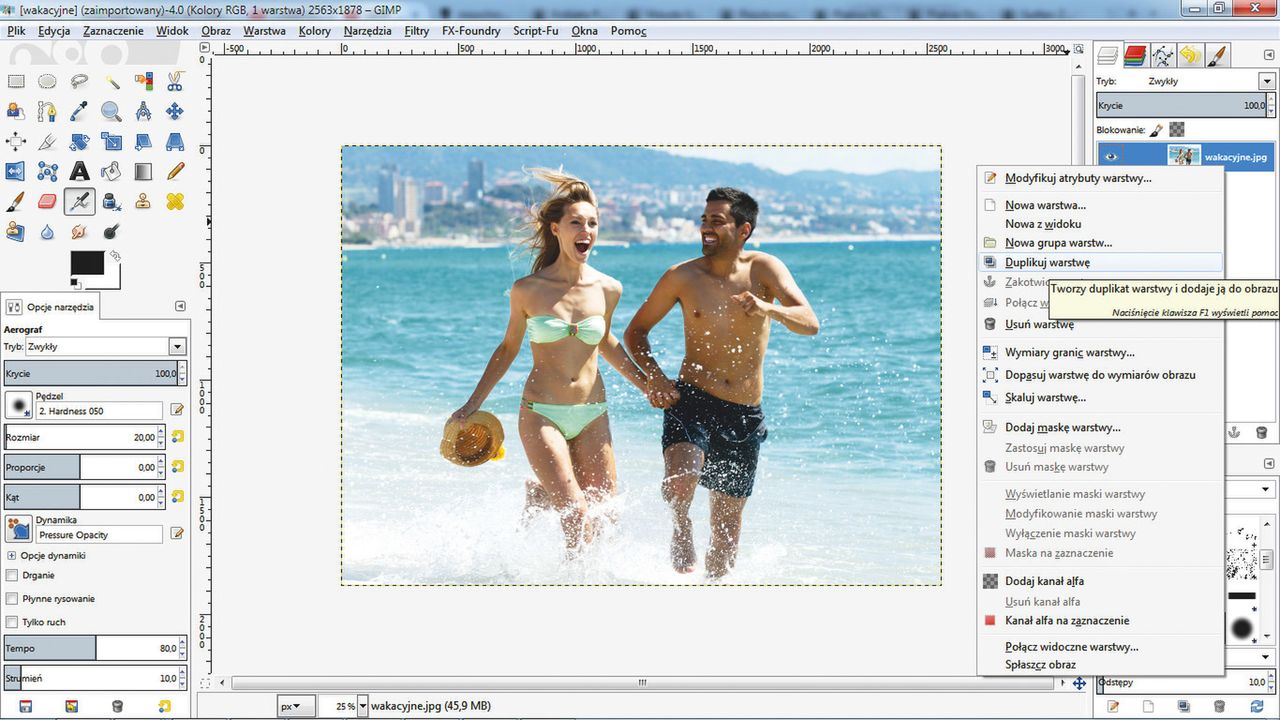This screenshot has width=1280, height=720.
Task: Switch to the Channels tab
Action: coord(1135,55)
